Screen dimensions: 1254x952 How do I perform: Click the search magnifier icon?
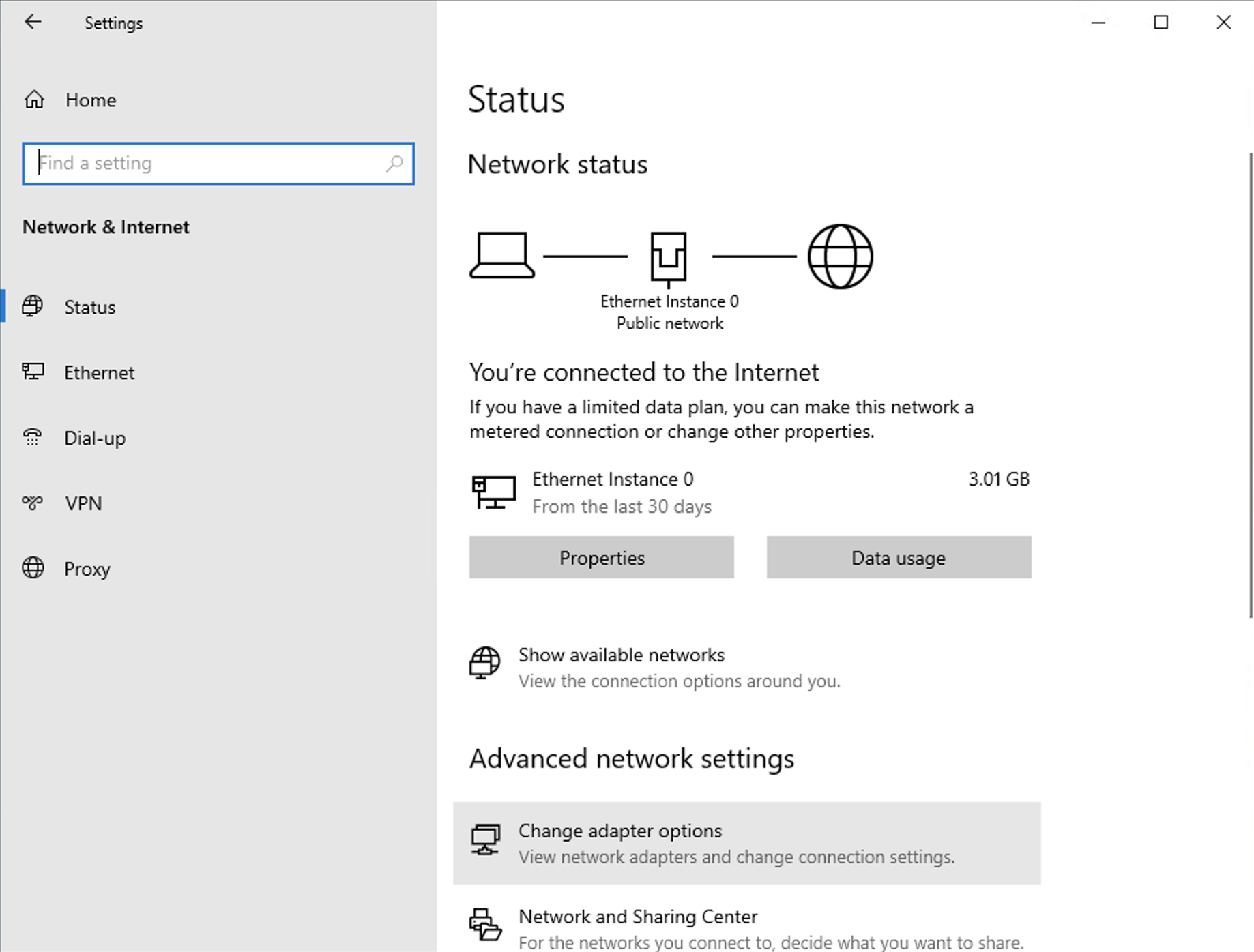(x=394, y=164)
